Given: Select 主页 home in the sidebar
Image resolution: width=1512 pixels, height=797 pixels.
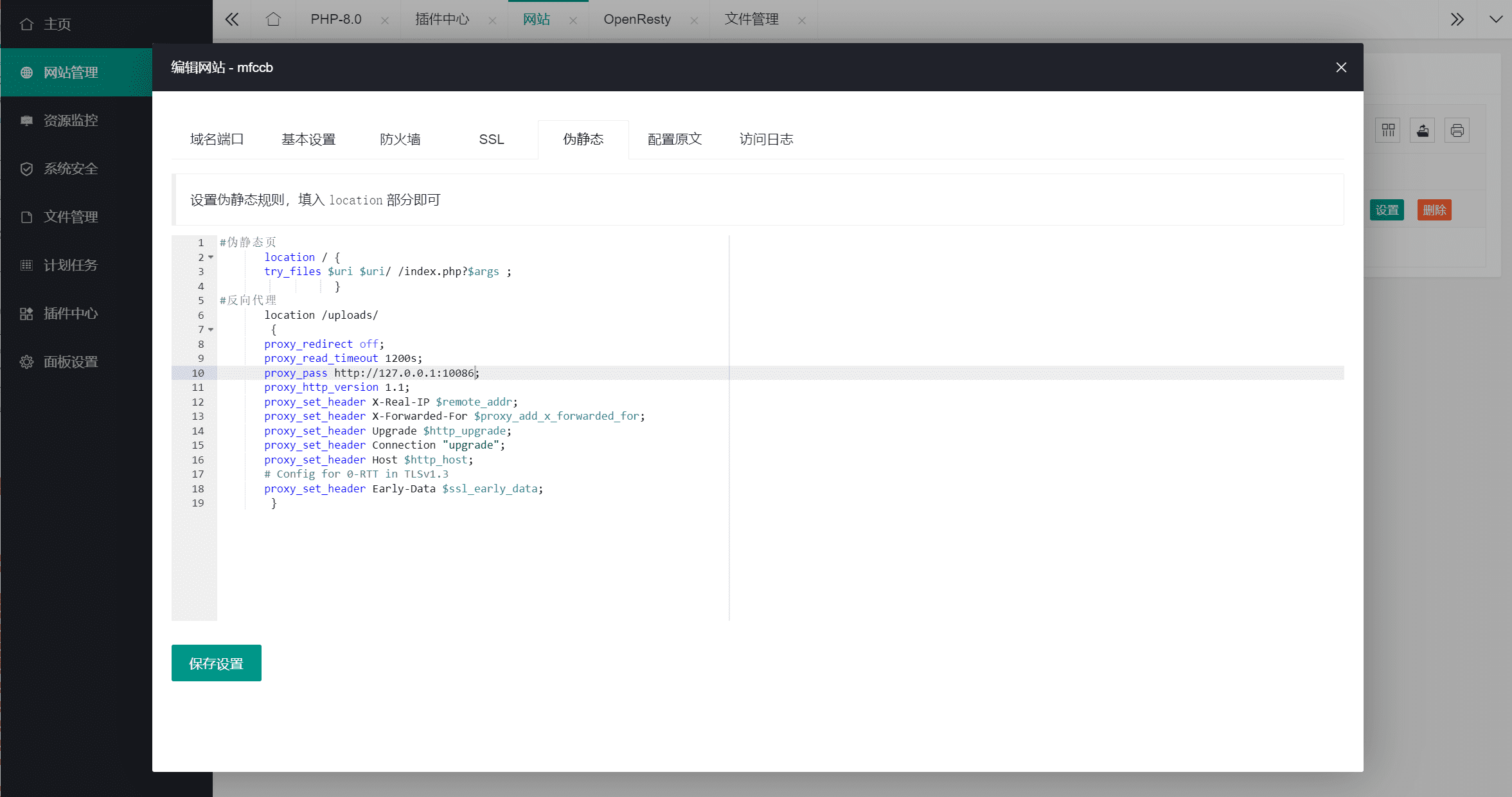Looking at the screenshot, I should coord(57,23).
